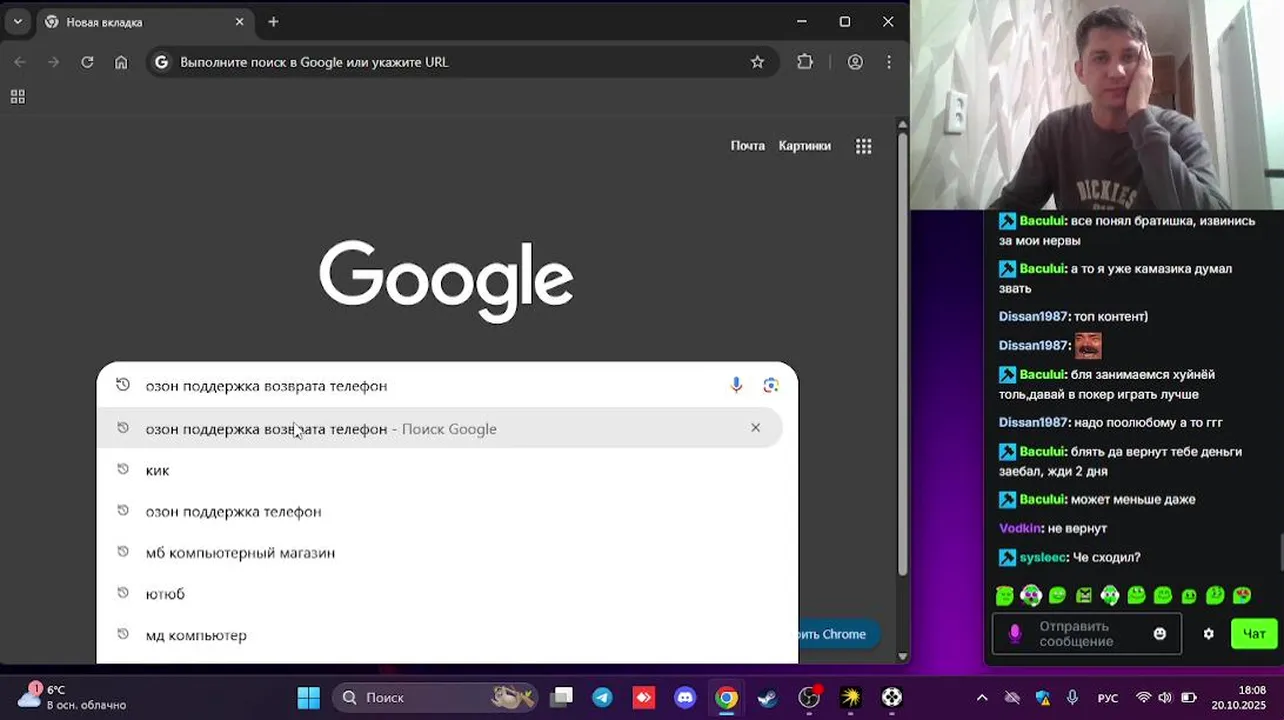Open Google apps launcher grid

click(x=864, y=146)
